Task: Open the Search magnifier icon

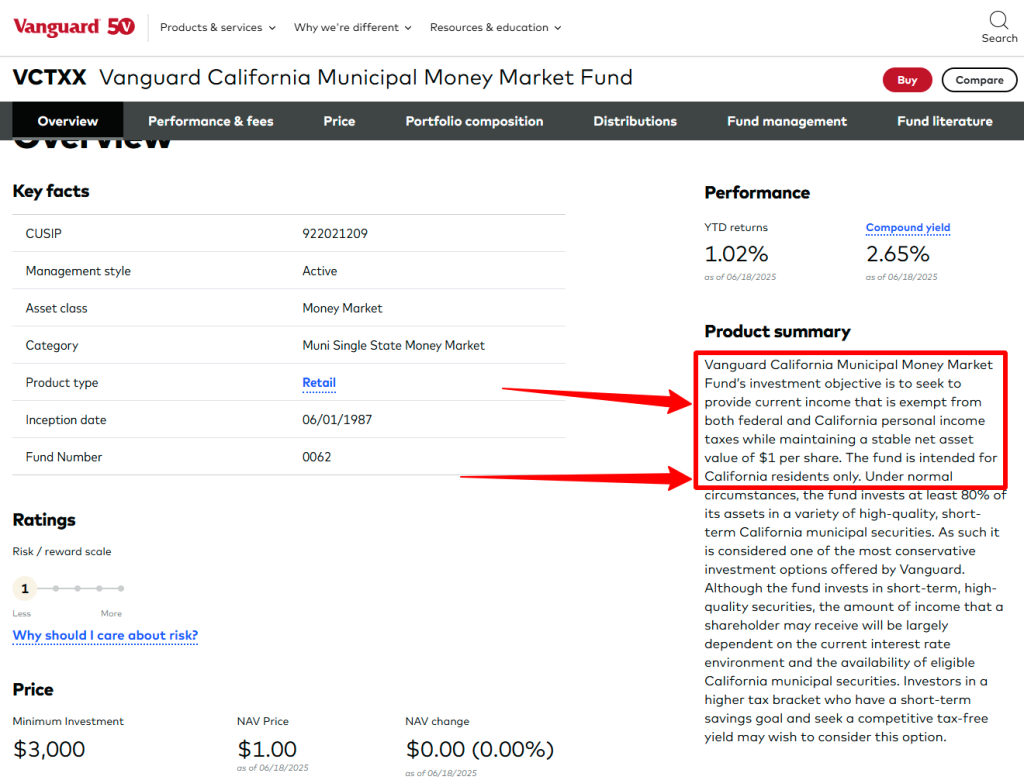Action: [x=998, y=21]
